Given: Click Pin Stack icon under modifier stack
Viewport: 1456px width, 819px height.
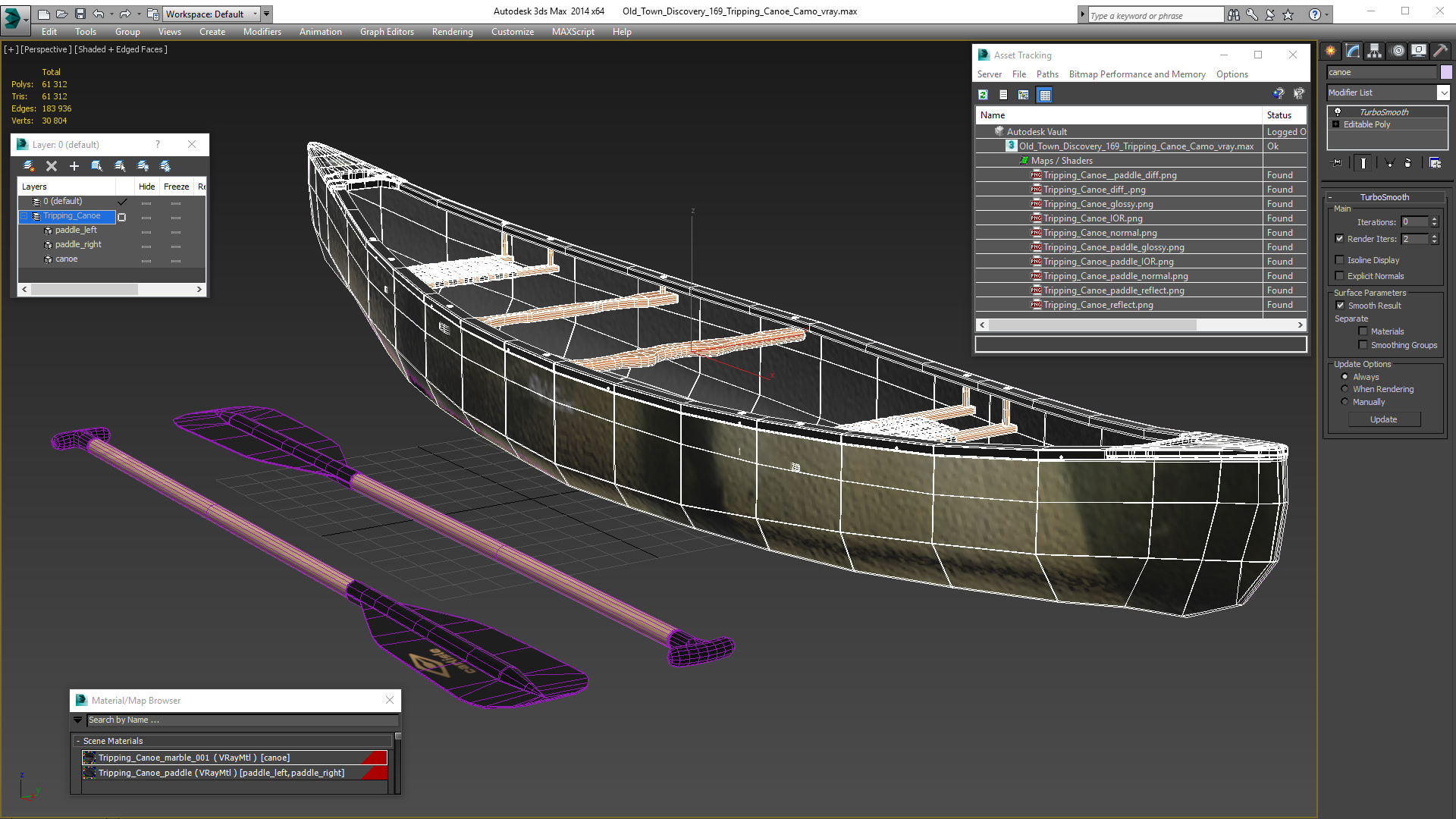Looking at the screenshot, I should (1337, 162).
